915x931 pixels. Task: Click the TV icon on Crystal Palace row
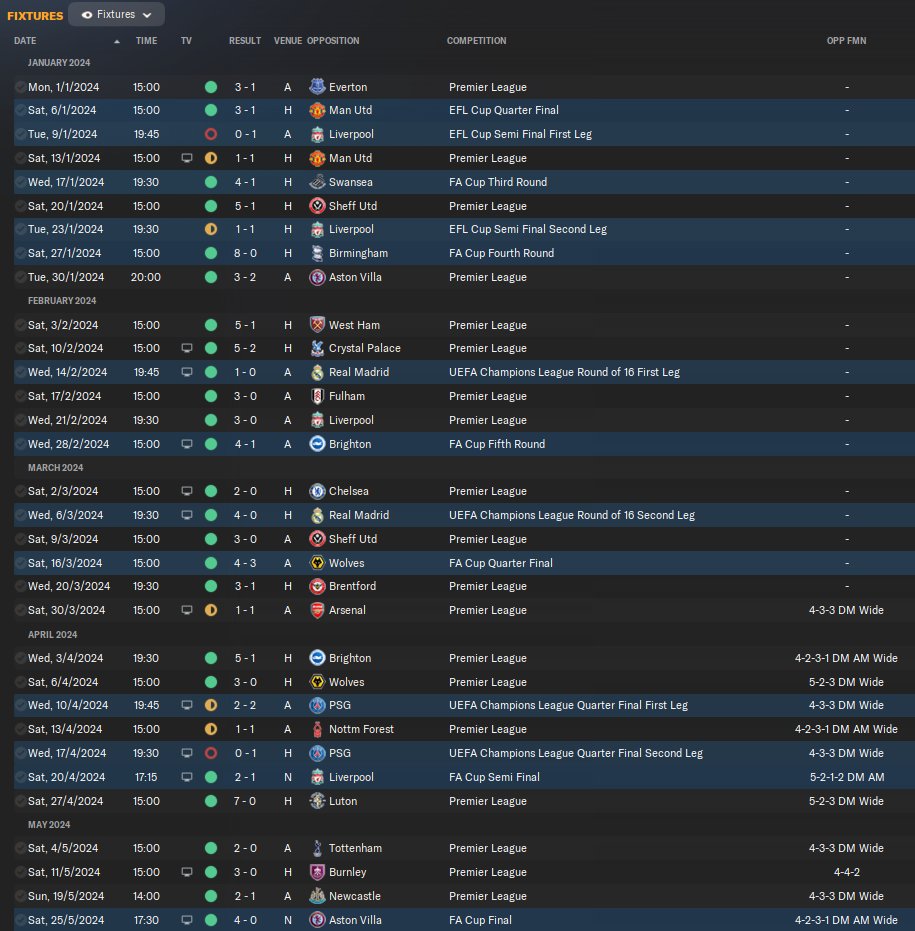[186, 348]
